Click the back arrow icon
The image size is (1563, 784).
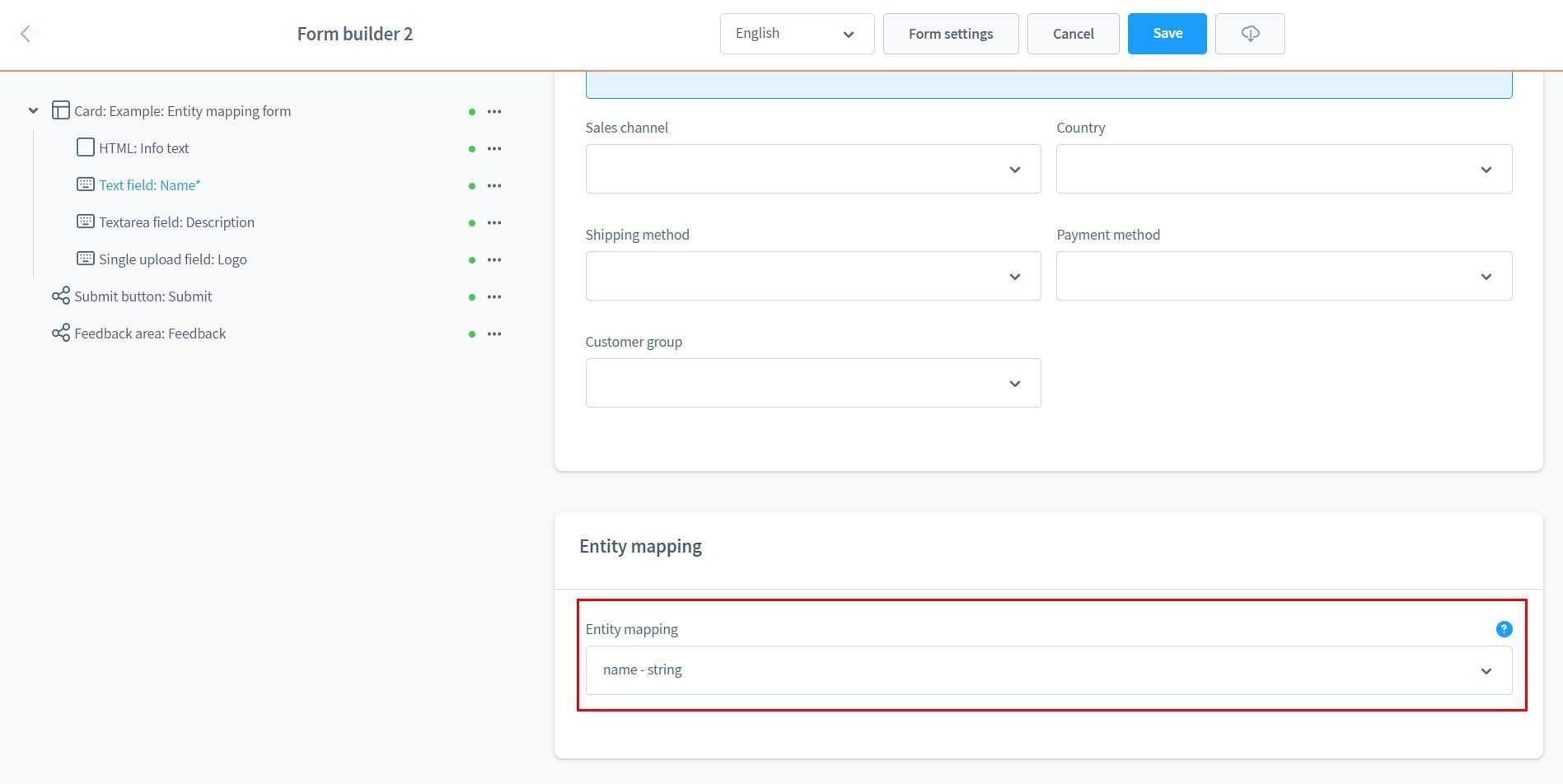26,34
